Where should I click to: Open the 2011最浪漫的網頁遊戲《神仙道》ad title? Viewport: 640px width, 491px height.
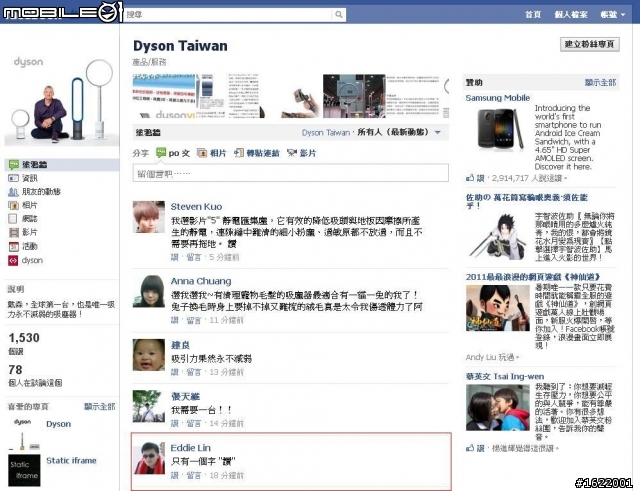(533, 277)
